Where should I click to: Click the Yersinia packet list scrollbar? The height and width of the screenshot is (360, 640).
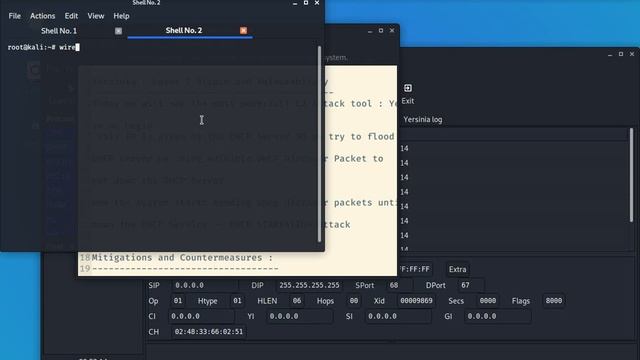(631, 176)
